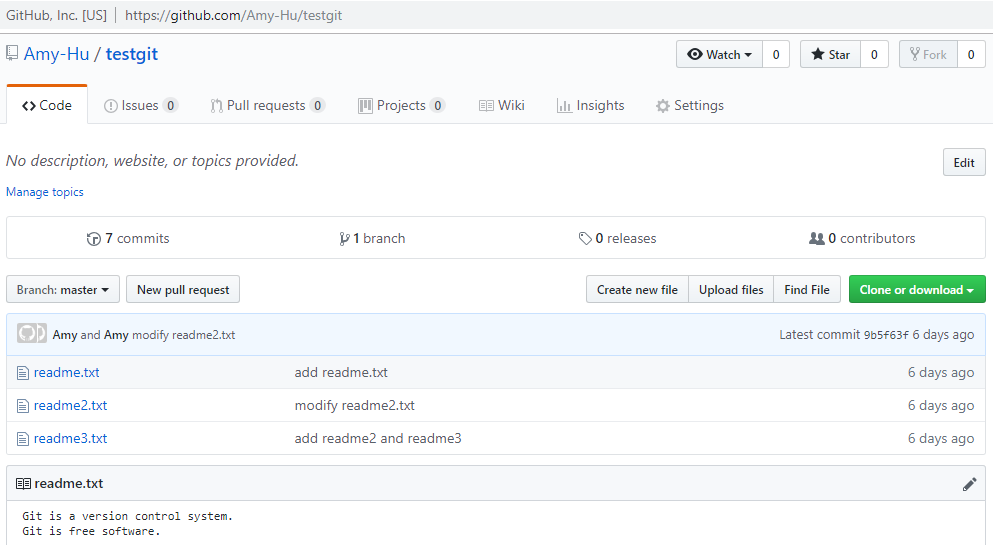Image resolution: width=993 pixels, height=545 pixels.
Task: Click the fork count next to Fork
Action: [x=971, y=54]
